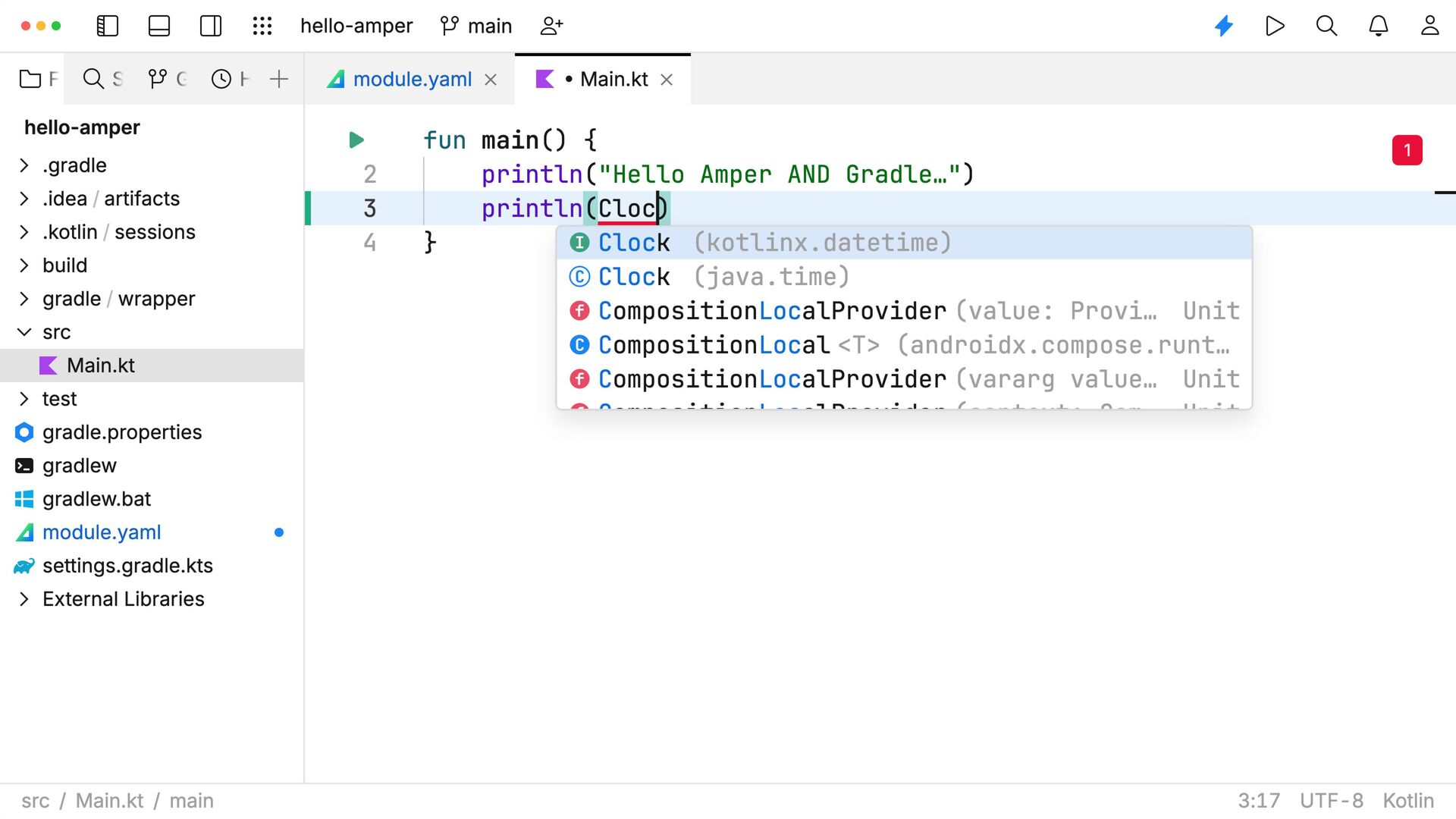Image resolution: width=1456 pixels, height=819 pixels.
Task: Click the Kotlin language indicator
Action: click(1408, 801)
